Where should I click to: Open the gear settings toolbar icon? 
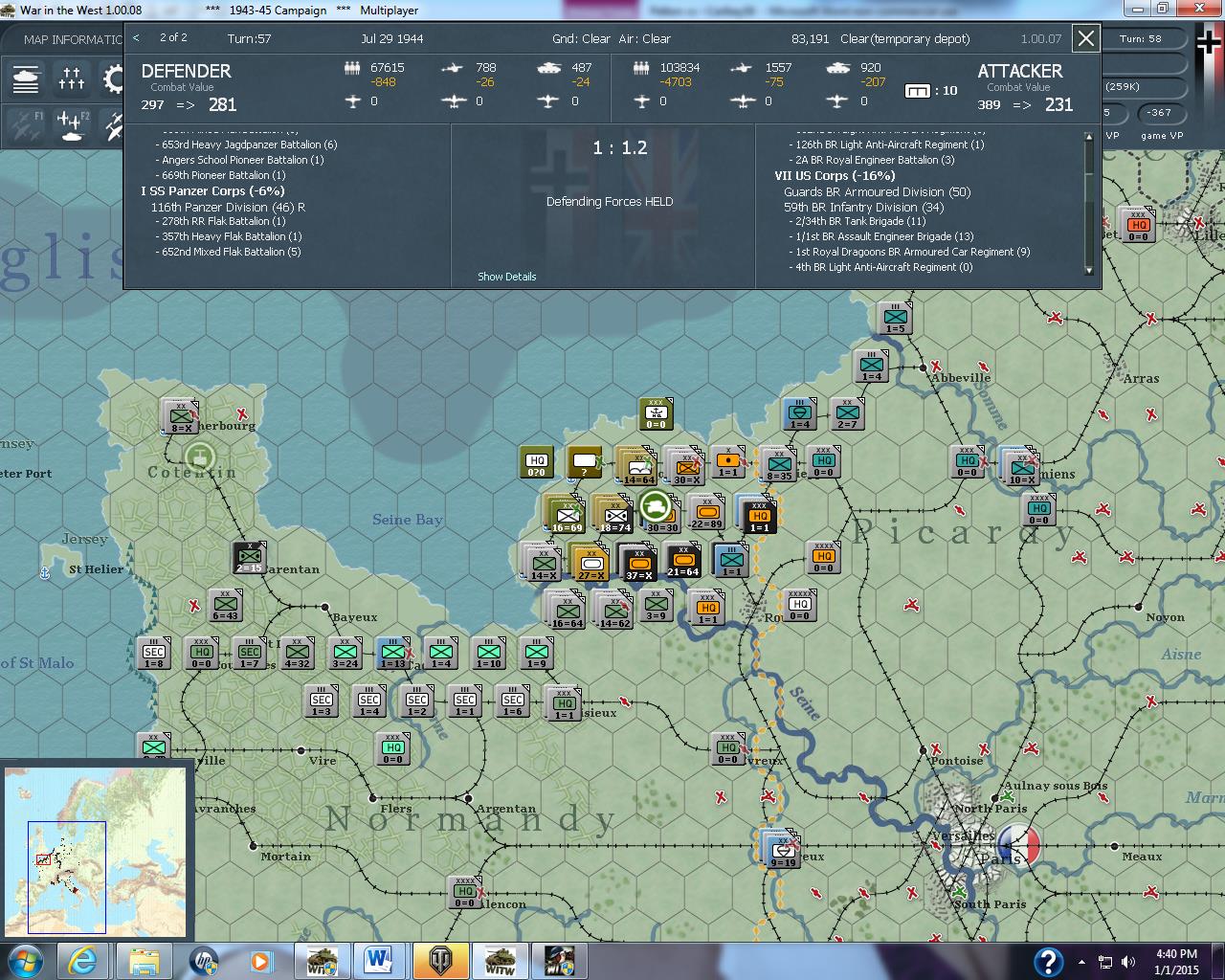pyautogui.click(x=114, y=79)
